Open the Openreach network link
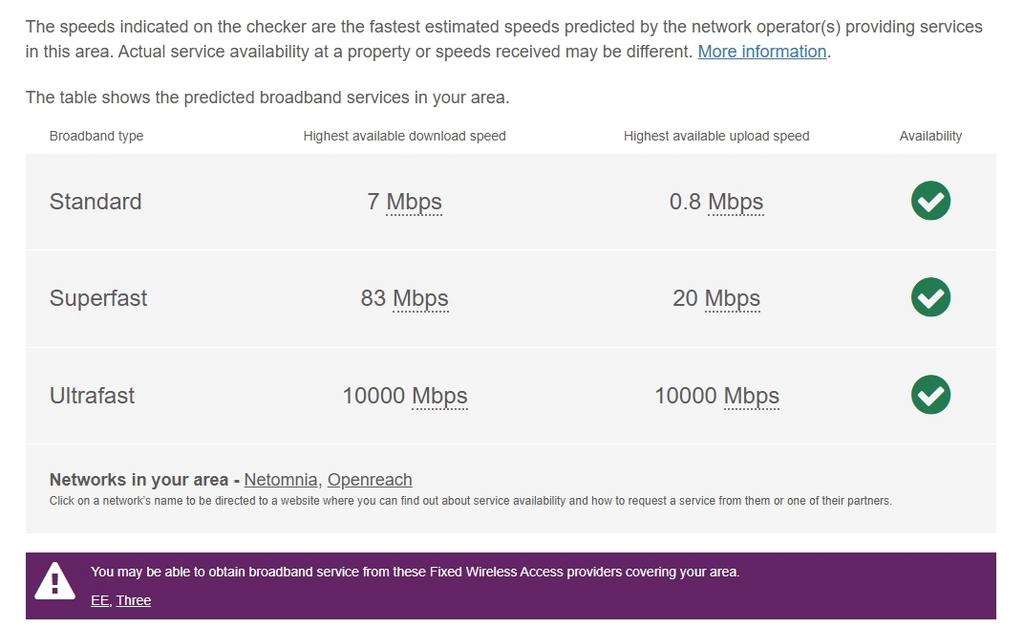The height and width of the screenshot is (628, 1024). pyautogui.click(x=369, y=479)
